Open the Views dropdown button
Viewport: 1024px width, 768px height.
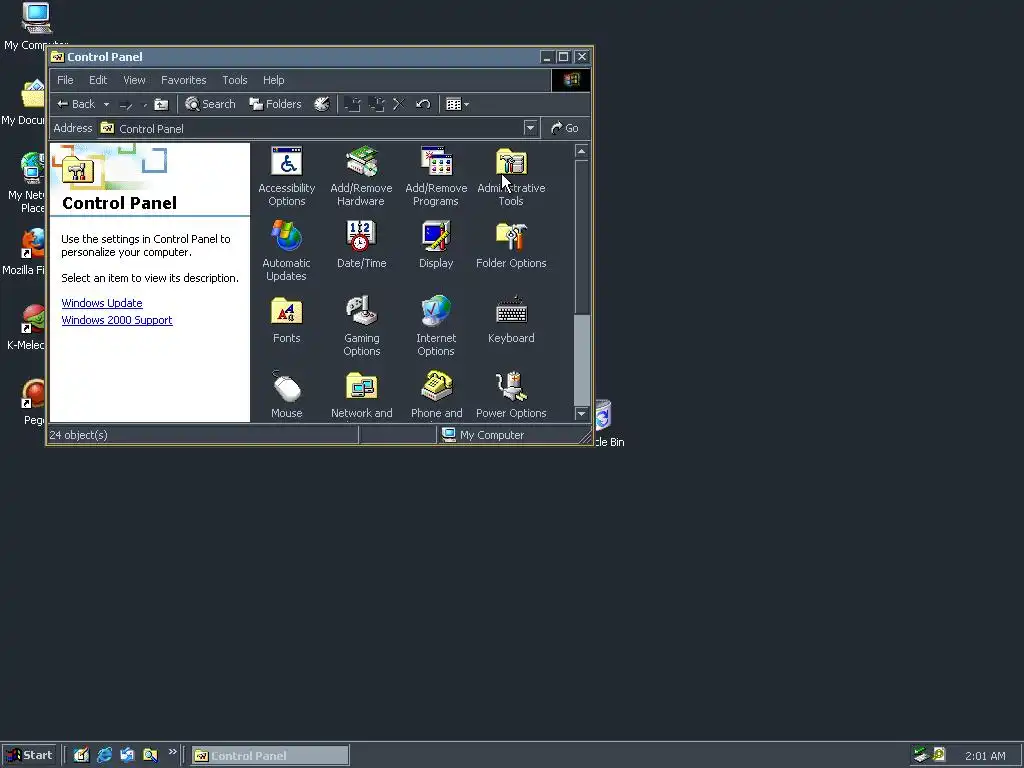click(x=457, y=104)
